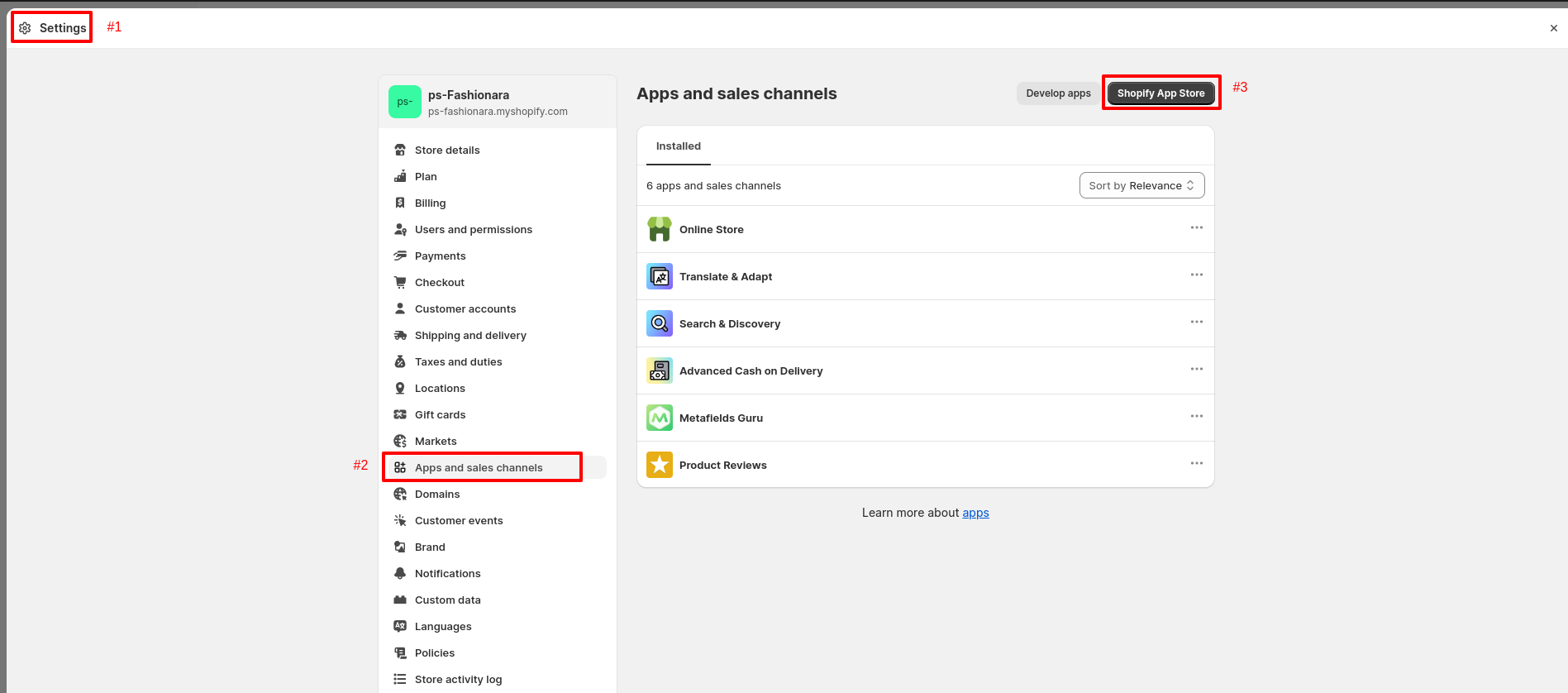Click the Checkout cart icon
The width and height of the screenshot is (1568, 693).
400,282
